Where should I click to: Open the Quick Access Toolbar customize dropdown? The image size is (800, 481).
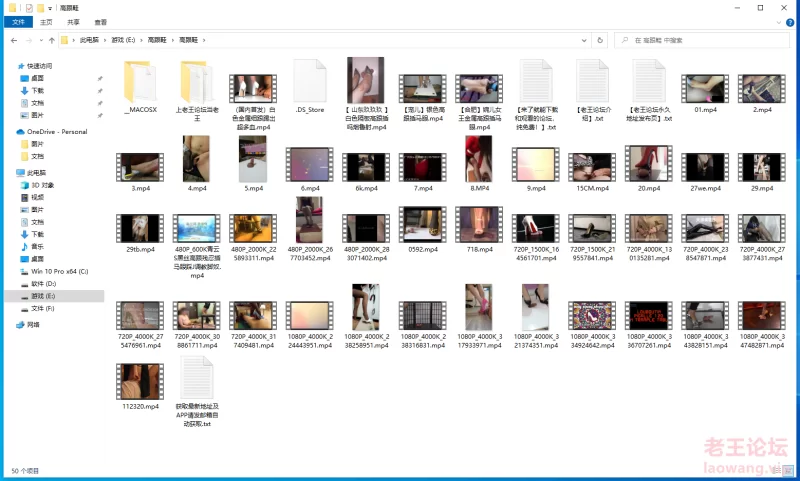pos(50,8)
